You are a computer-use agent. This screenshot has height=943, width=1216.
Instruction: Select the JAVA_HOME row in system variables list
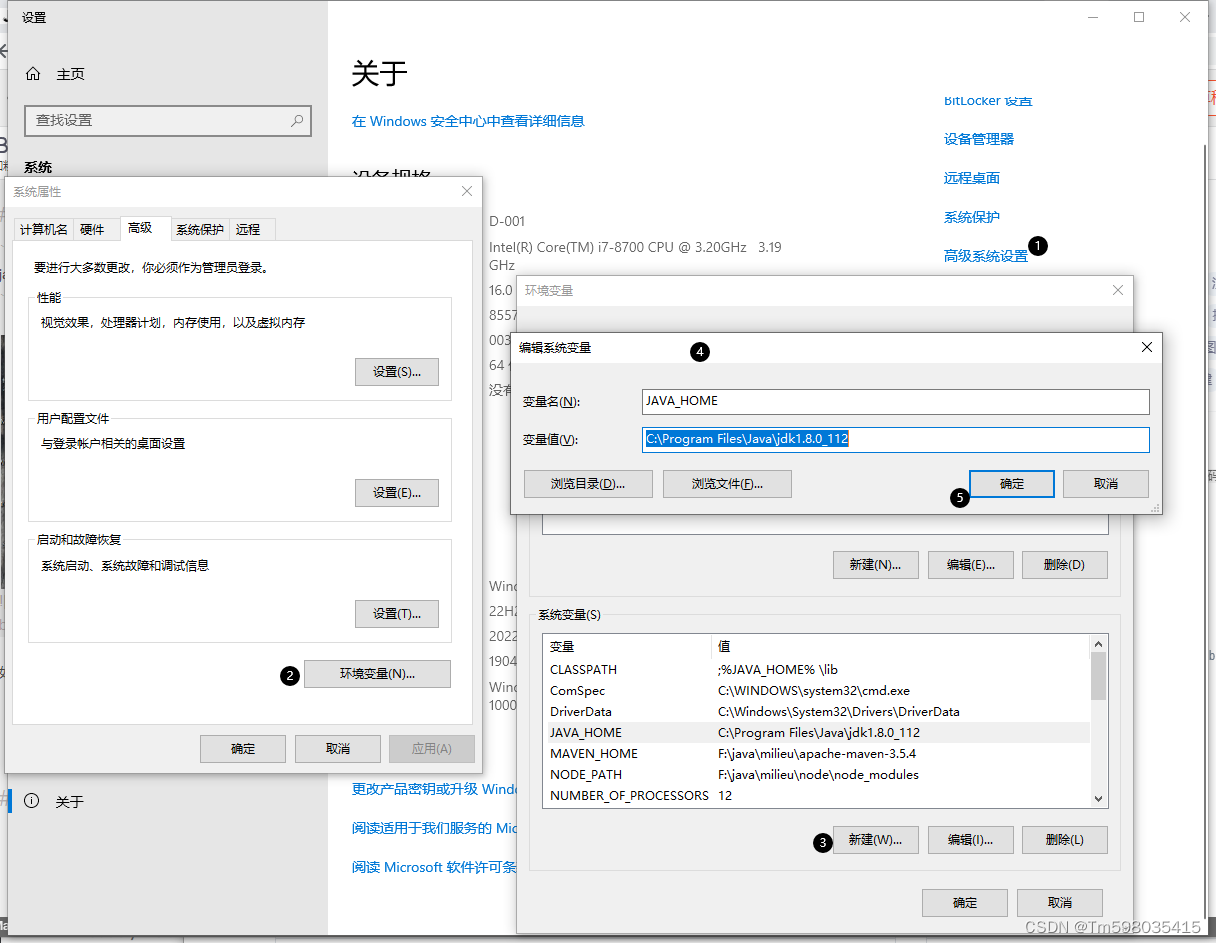[817, 732]
